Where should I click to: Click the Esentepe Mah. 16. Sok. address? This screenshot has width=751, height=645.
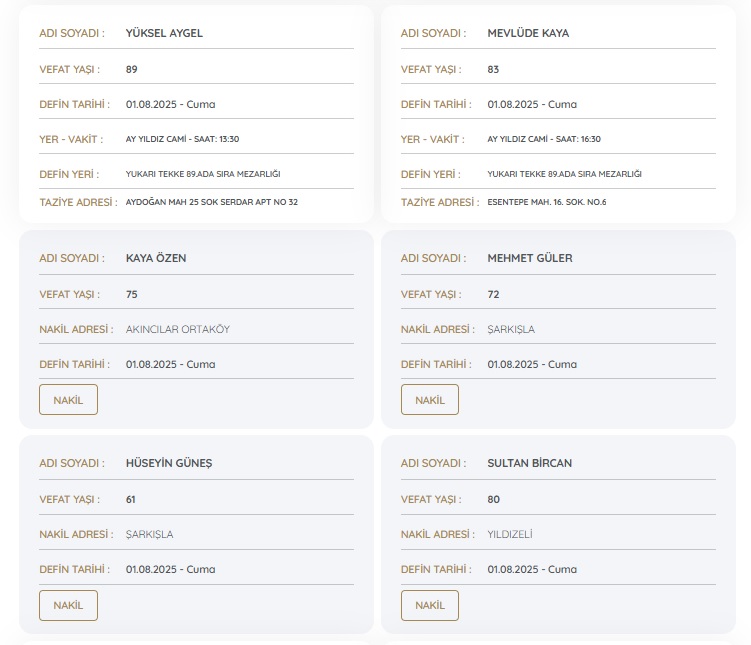point(547,202)
